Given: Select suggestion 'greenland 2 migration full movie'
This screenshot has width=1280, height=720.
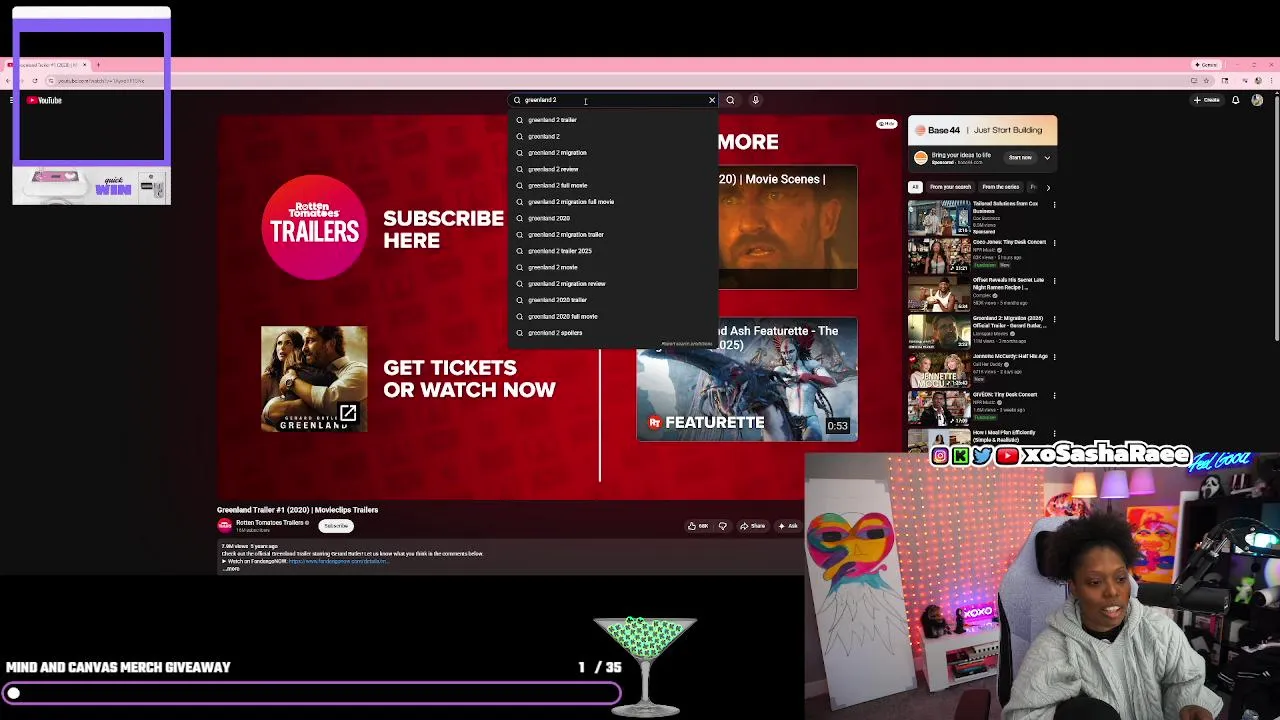Looking at the screenshot, I should pyautogui.click(x=613, y=202).
